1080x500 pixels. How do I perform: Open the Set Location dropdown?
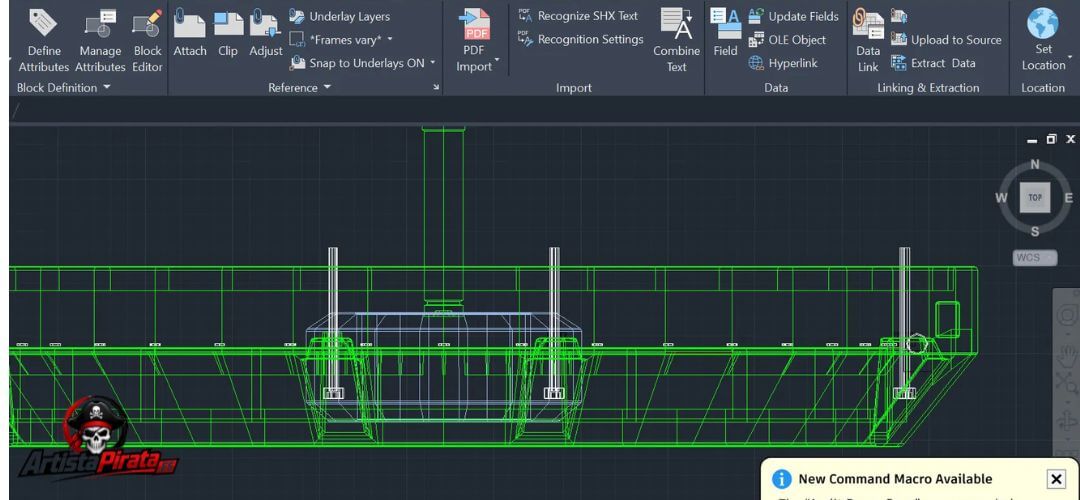1043,41
